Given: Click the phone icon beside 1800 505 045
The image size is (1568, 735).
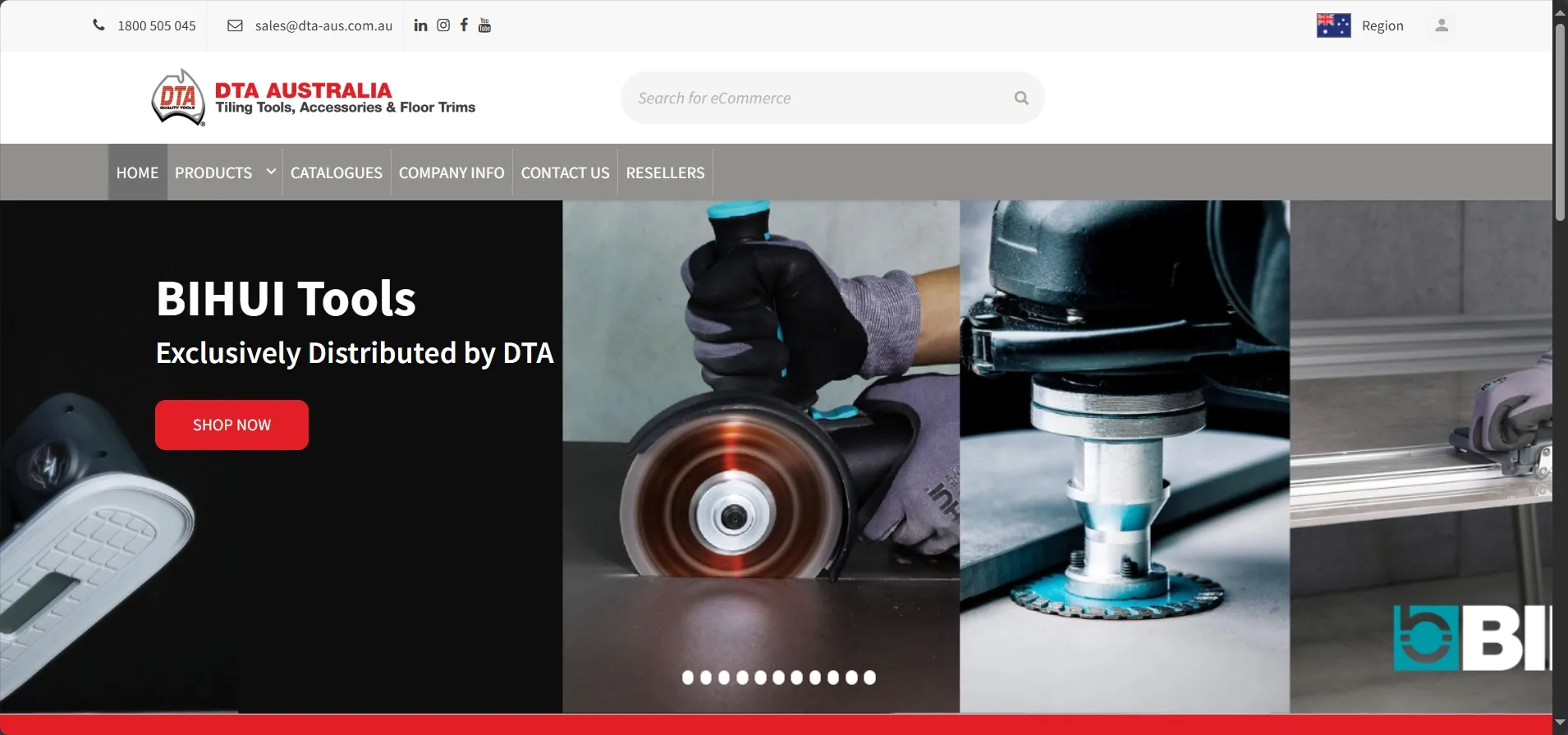Looking at the screenshot, I should pos(99,25).
